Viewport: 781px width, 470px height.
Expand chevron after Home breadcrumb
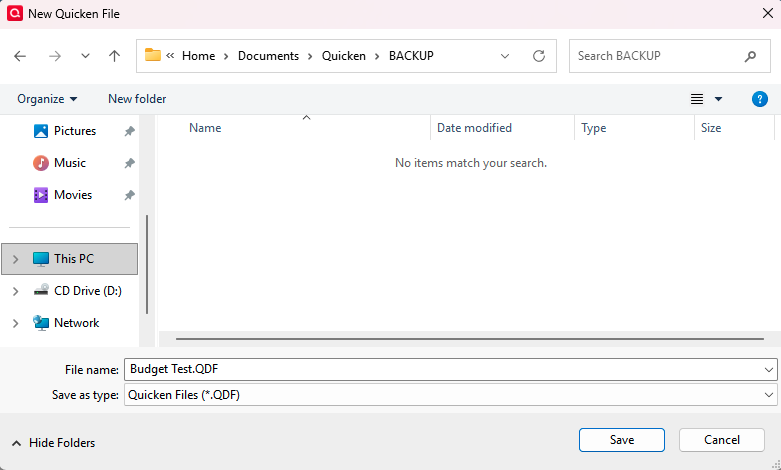pos(226,56)
